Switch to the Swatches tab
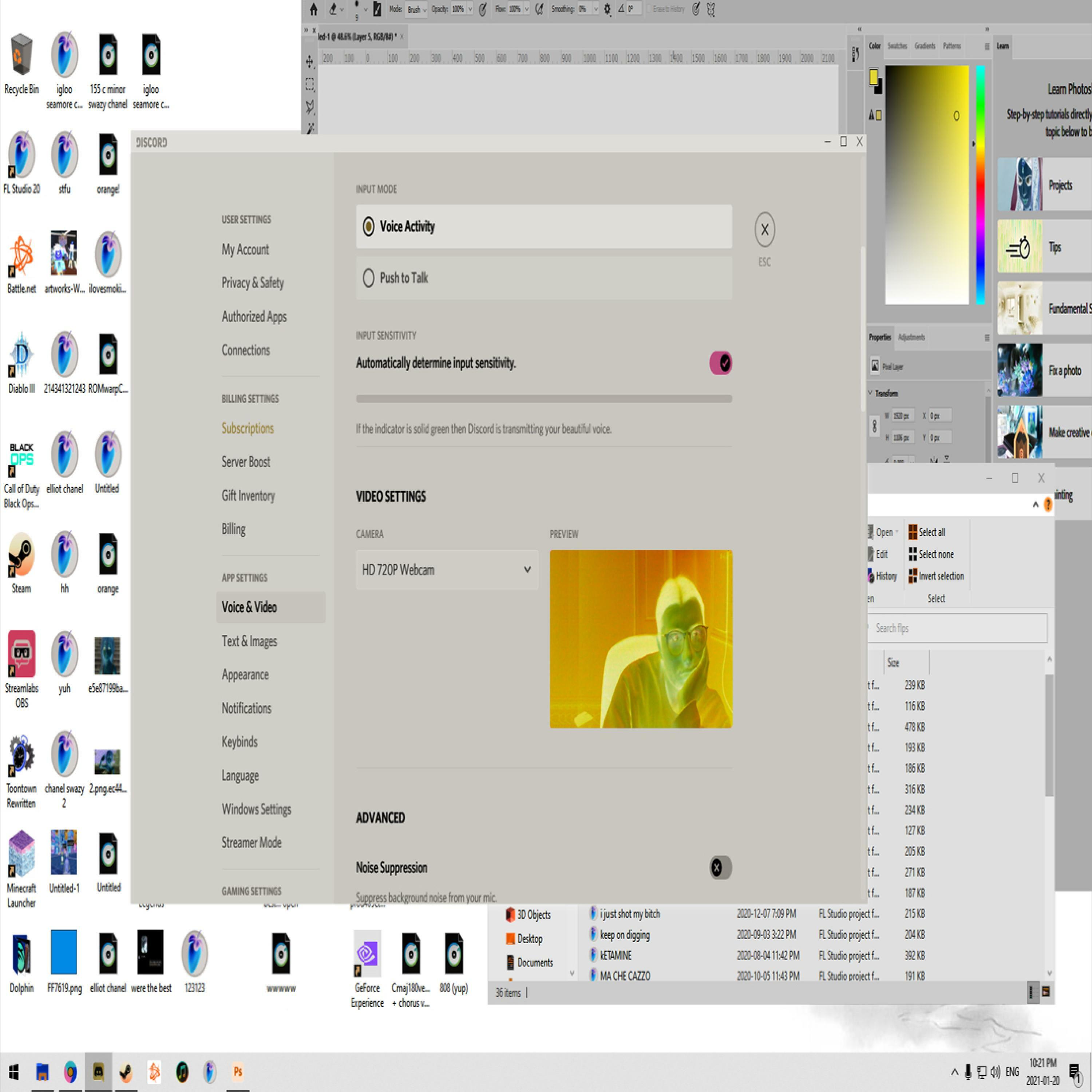The image size is (1092, 1092). (897, 46)
